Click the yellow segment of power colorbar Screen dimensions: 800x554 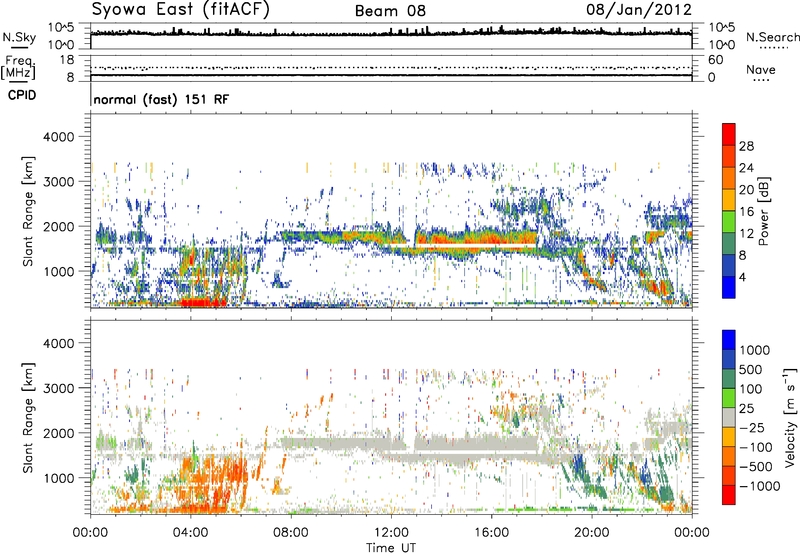coord(729,200)
